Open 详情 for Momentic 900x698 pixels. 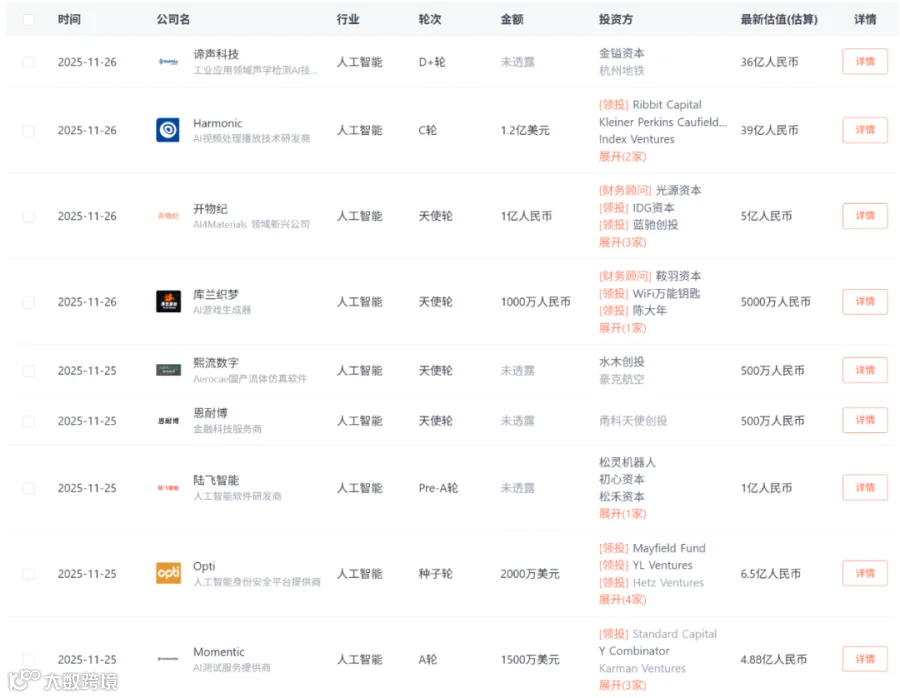tap(864, 658)
